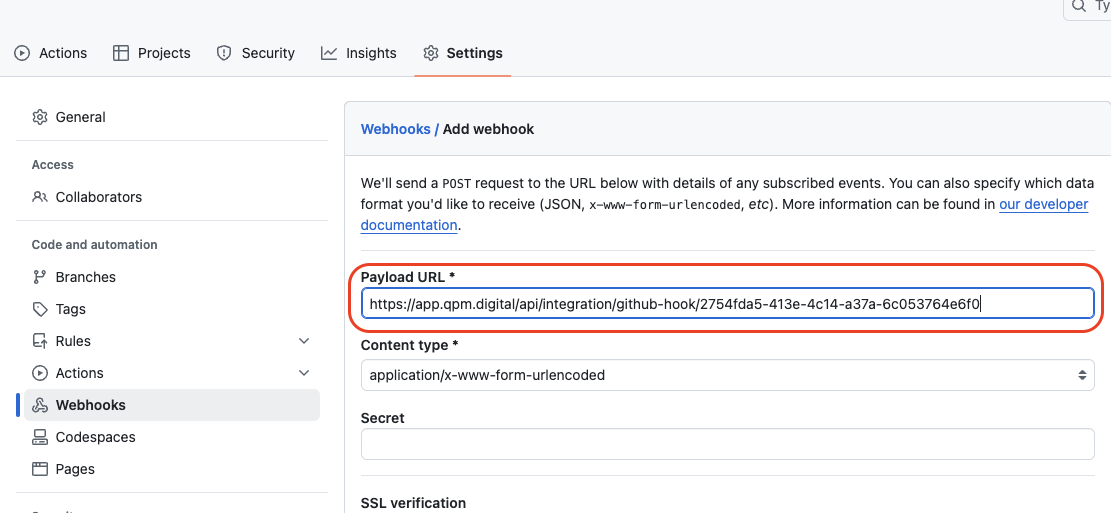Image resolution: width=1111 pixels, height=513 pixels.
Task: Click the Projects table icon
Action: coord(121,53)
